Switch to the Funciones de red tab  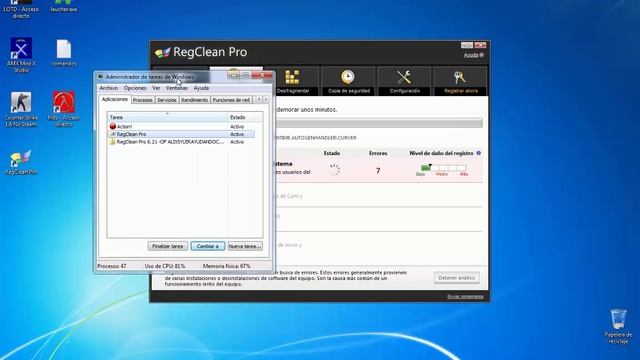231,100
